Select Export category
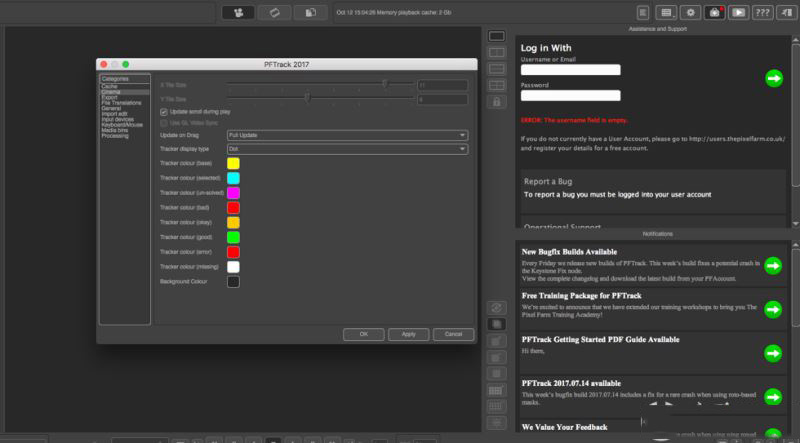Image resolution: width=800 pixels, height=443 pixels. pyautogui.click(x=109, y=97)
